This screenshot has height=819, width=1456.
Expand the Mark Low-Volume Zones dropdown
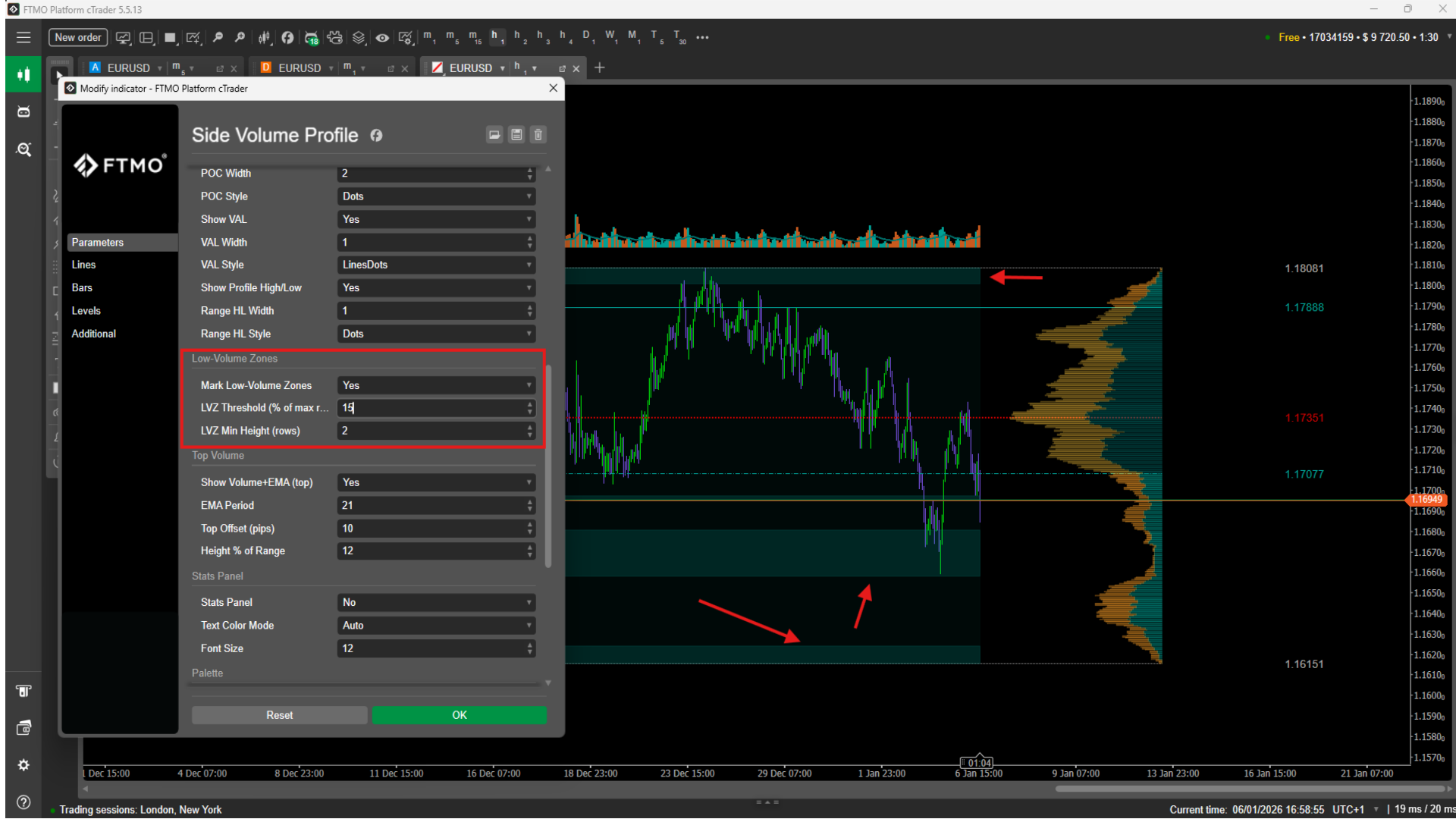(436, 385)
